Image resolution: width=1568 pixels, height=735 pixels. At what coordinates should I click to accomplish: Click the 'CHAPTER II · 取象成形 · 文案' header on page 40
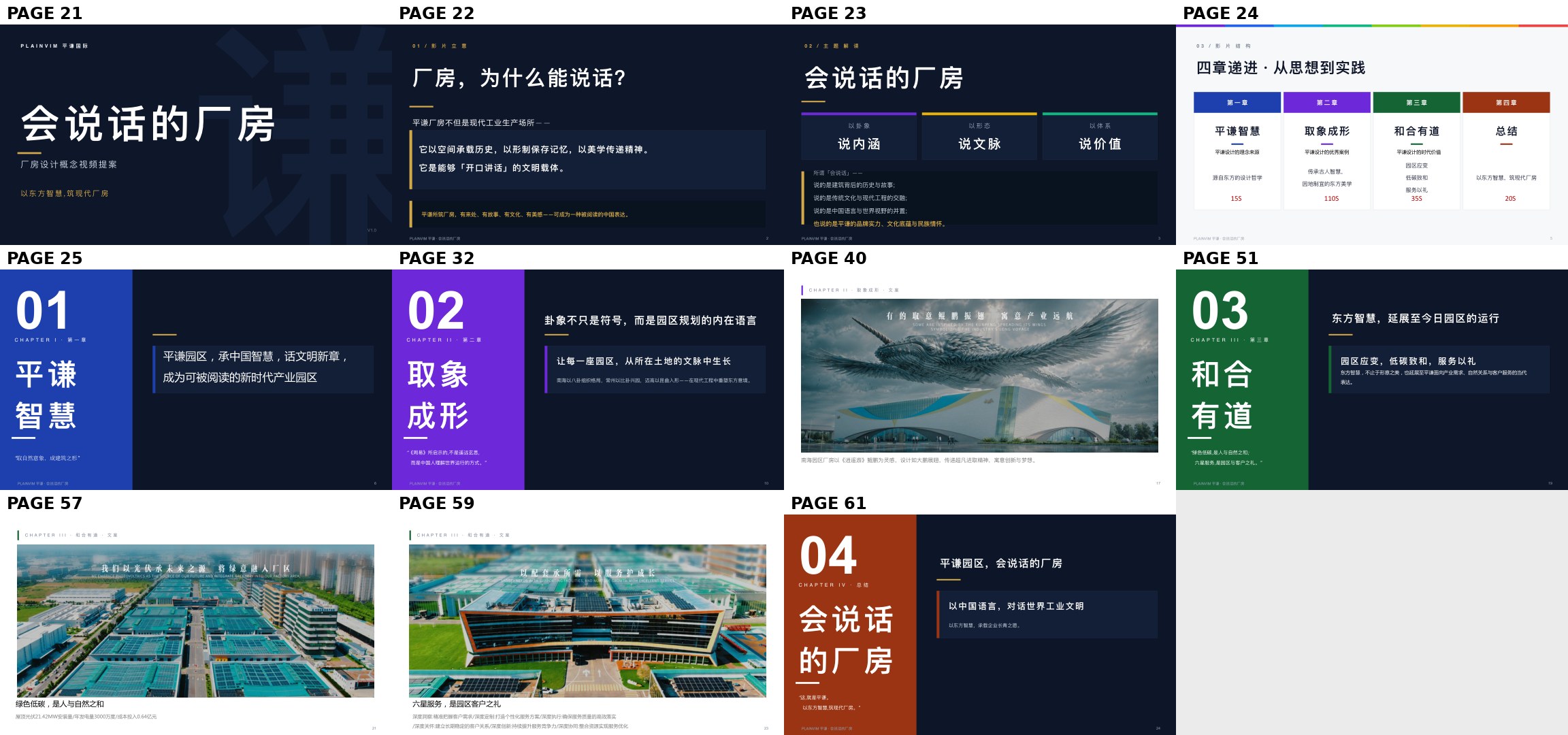click(854, 291)
